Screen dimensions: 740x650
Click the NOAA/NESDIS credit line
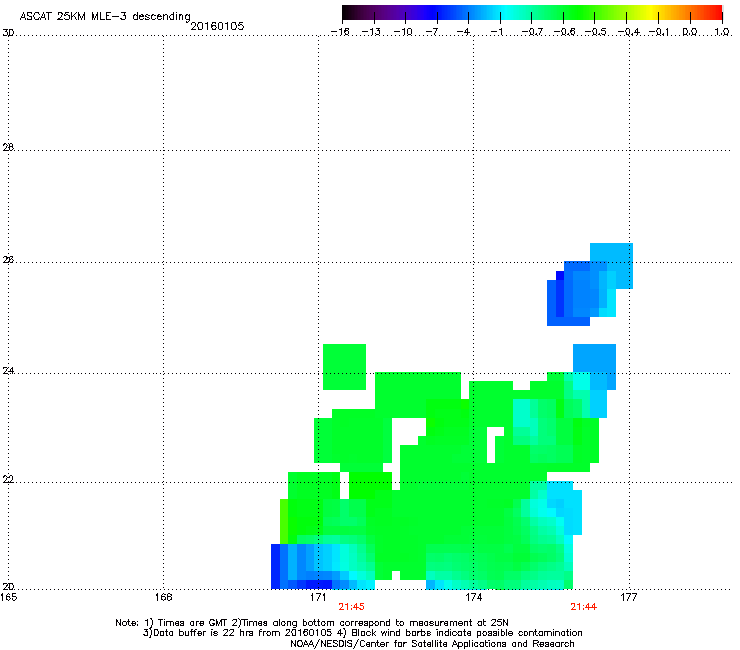(x=432, y=644)
